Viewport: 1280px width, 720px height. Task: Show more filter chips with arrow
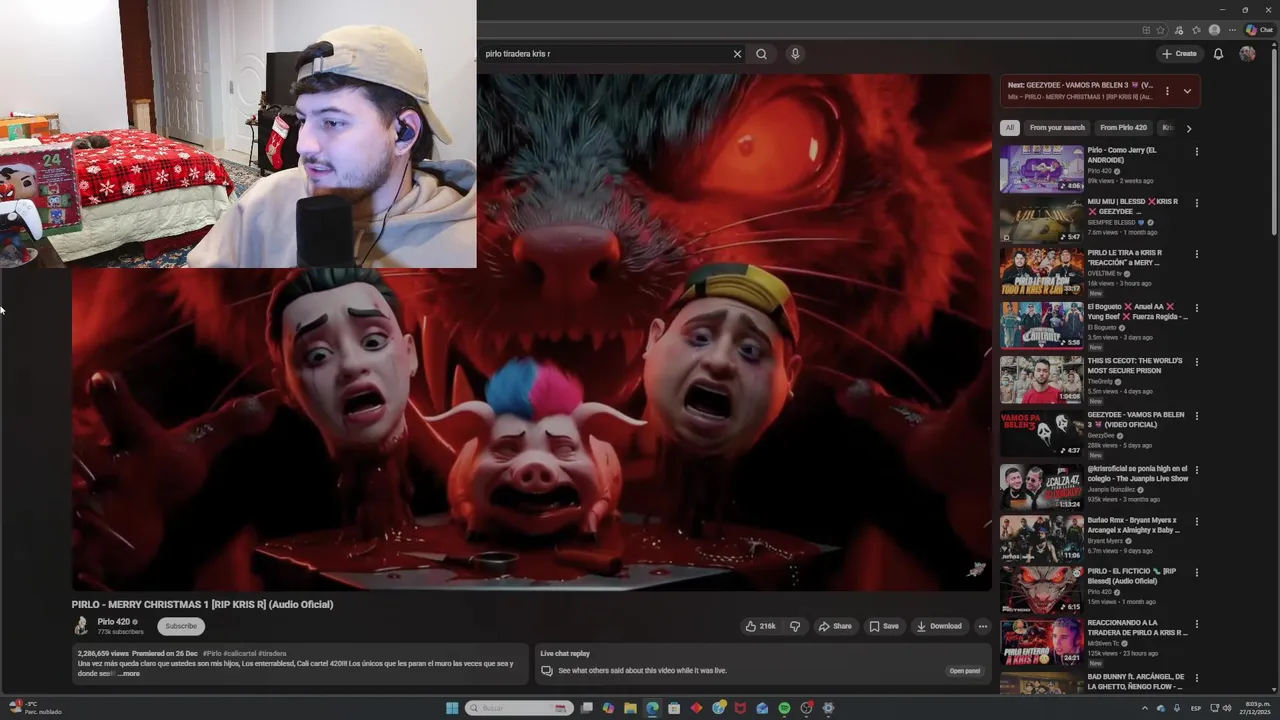coord(1188,128)
